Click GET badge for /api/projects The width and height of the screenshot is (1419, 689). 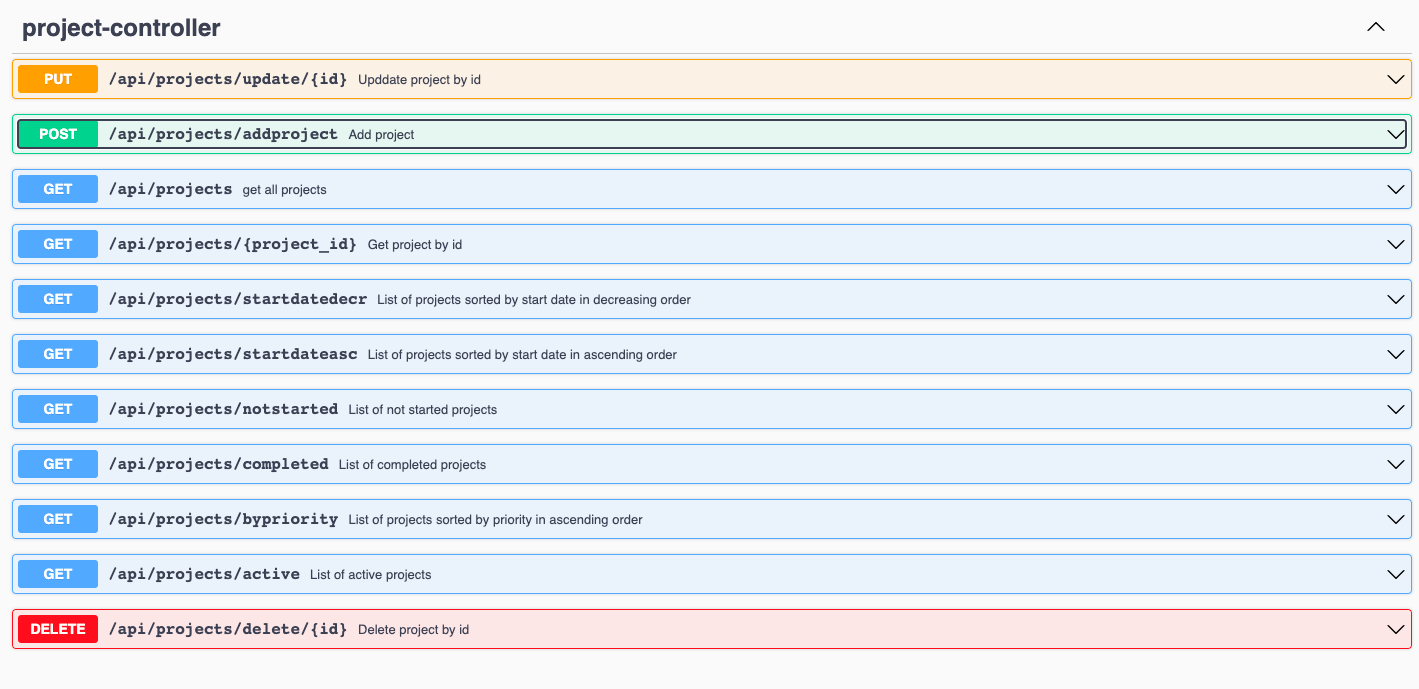(58, 189)
